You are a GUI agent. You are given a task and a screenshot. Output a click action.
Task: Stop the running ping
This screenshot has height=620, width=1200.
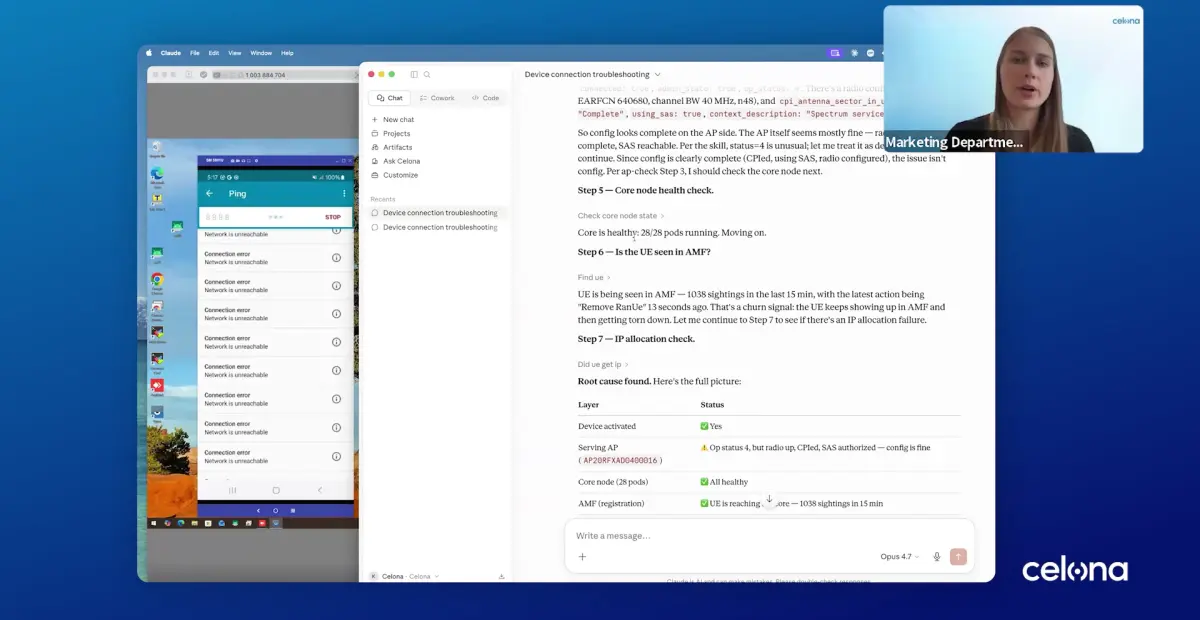point(333,217)
